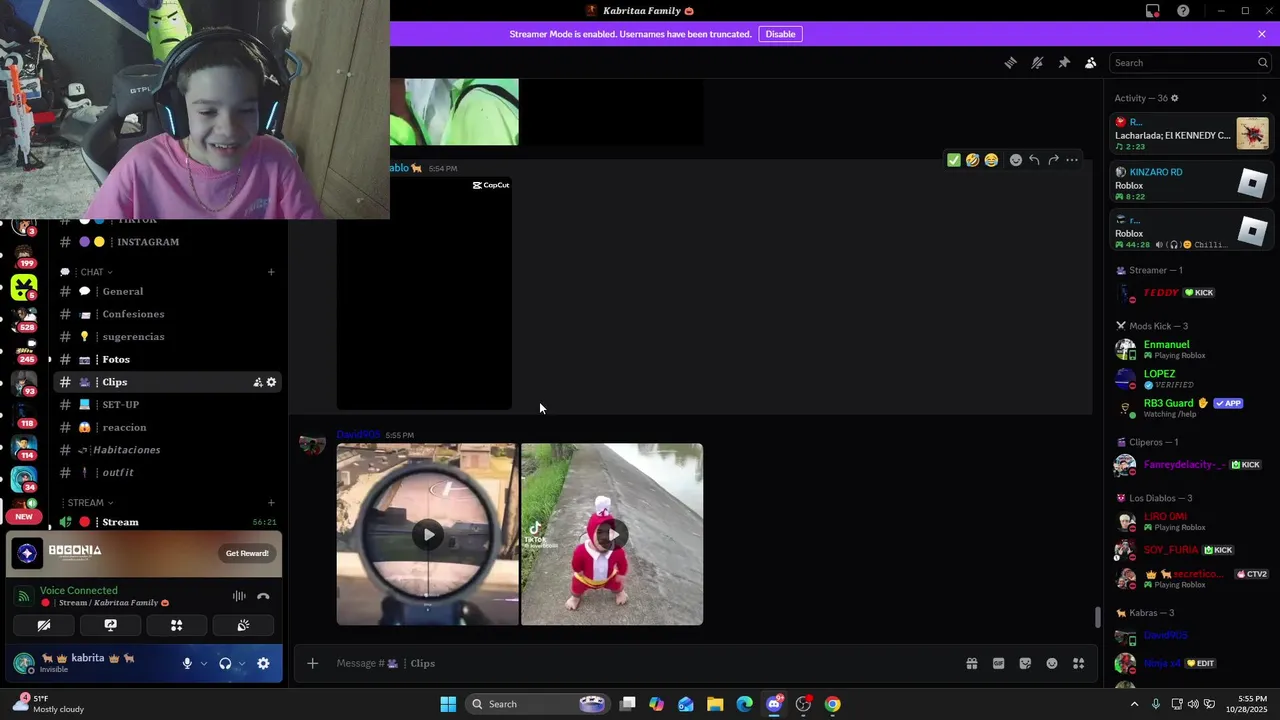The image size is (1280, 720).
Task: Open Add Reaction smiley on message toolbar
Action: (1015, 160)
